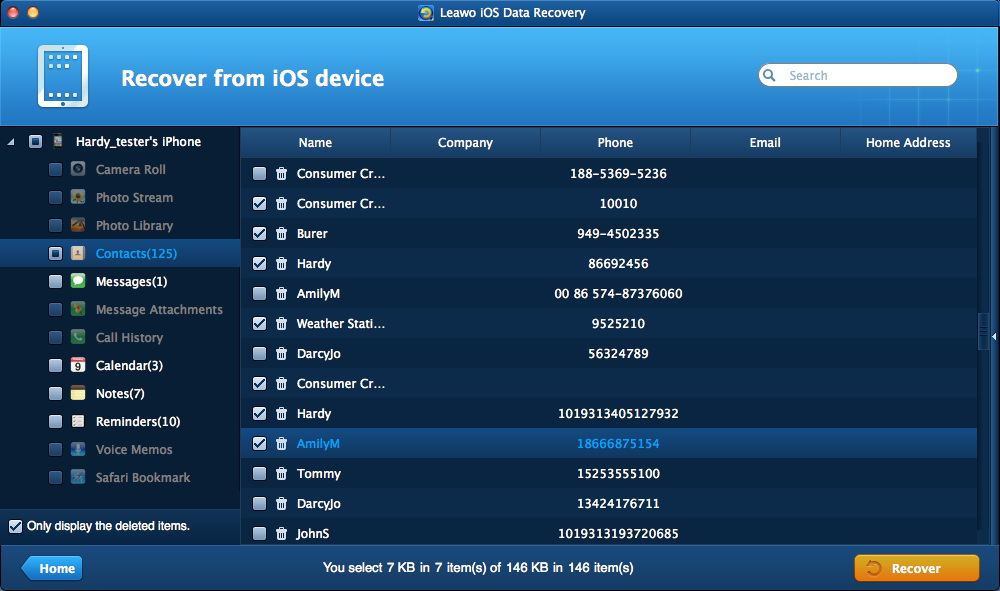1000x591 pixels.
Task: Click the Call History phone icon
Action: click(78, 338)
